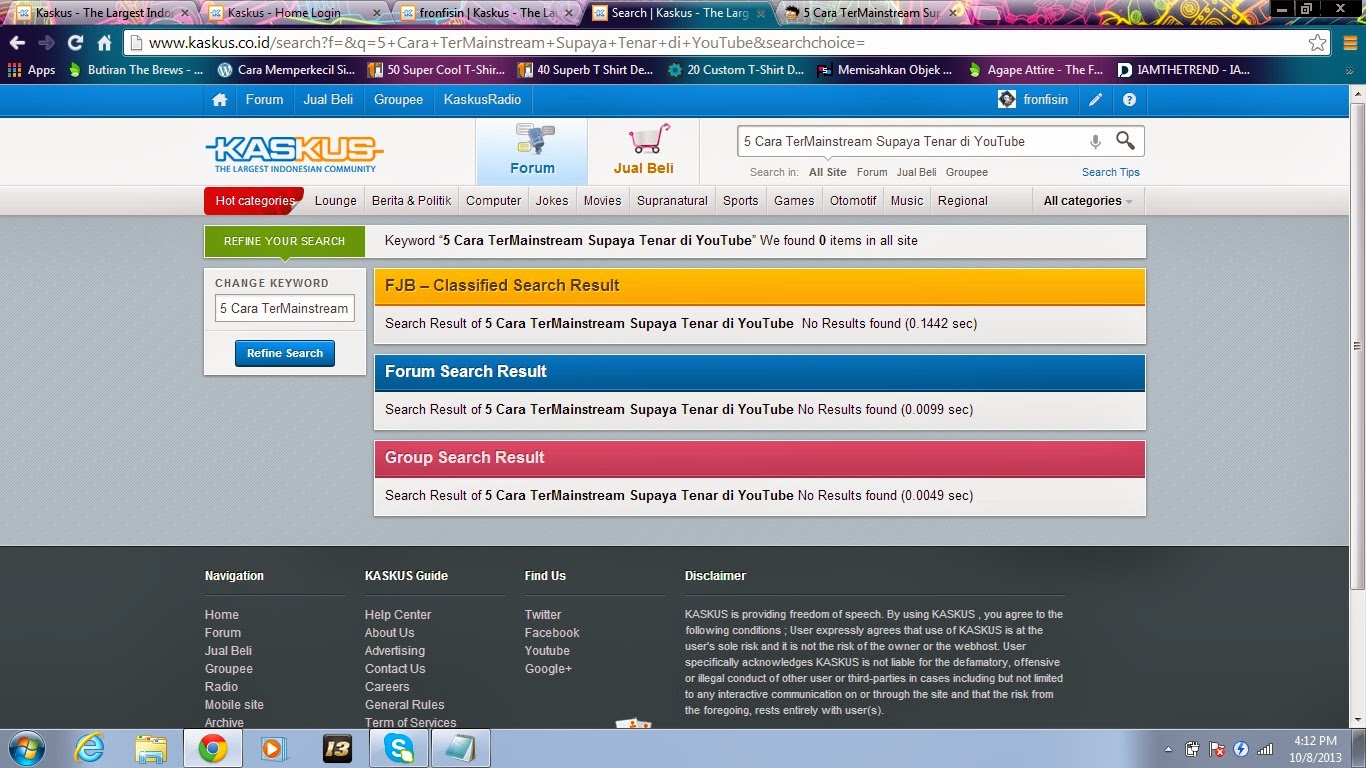Open the fronfisin user account menu
The width and height of the screenshot is (1366, 768).
1033,100
